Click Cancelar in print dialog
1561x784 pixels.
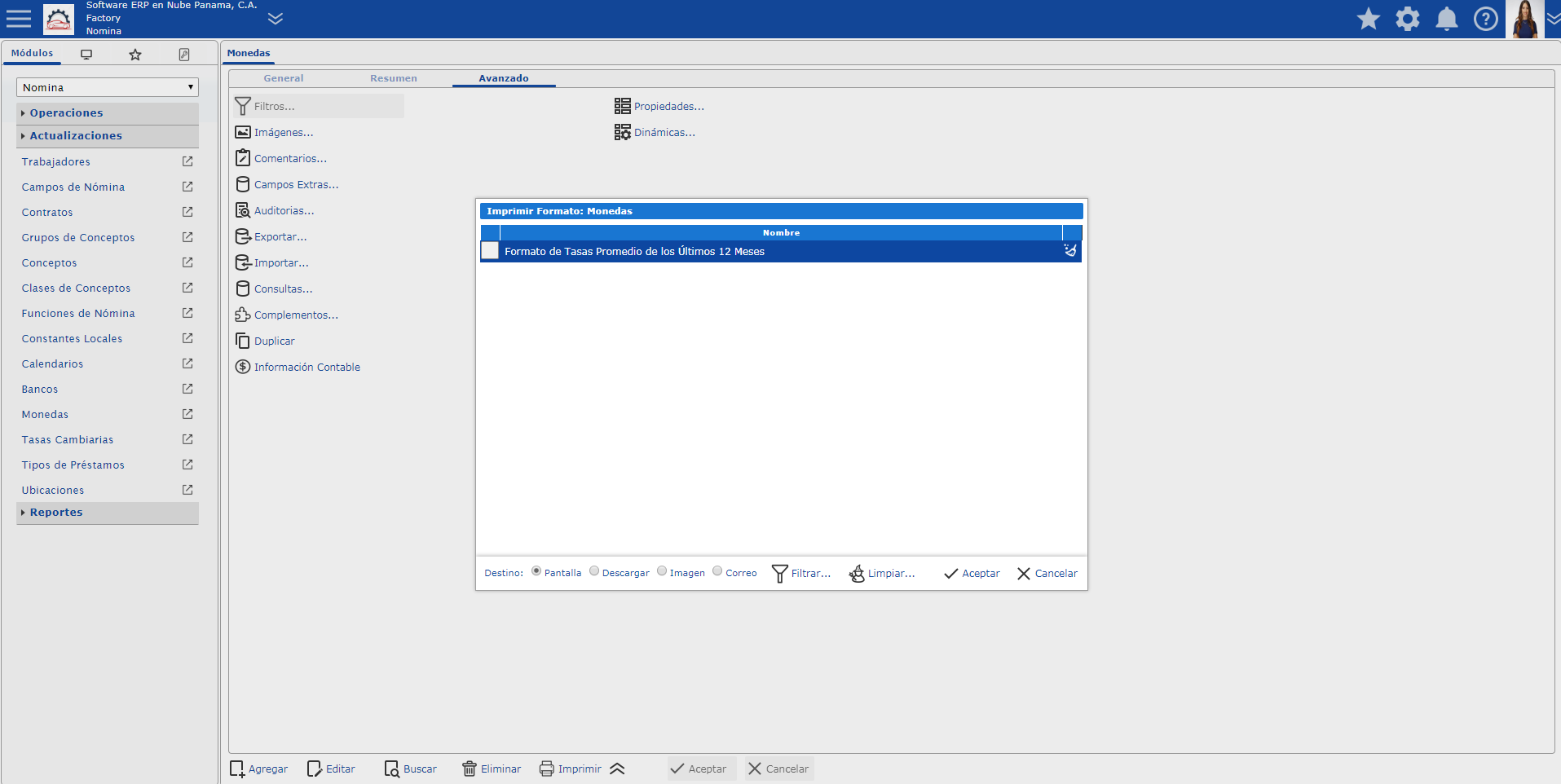point(1047,574)
